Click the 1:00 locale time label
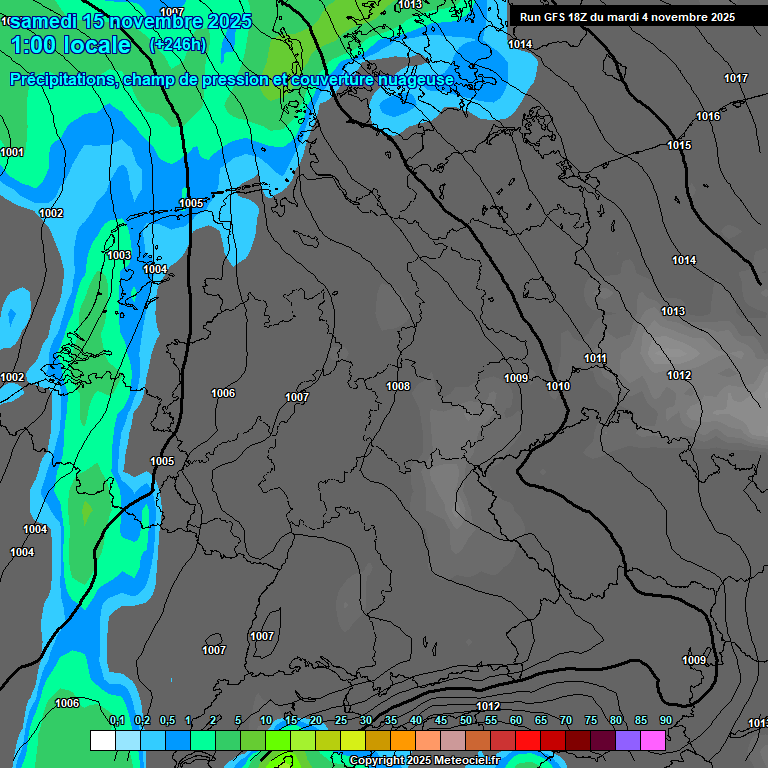This screenshot has width=768, height=768. click(x=70, y=45)
